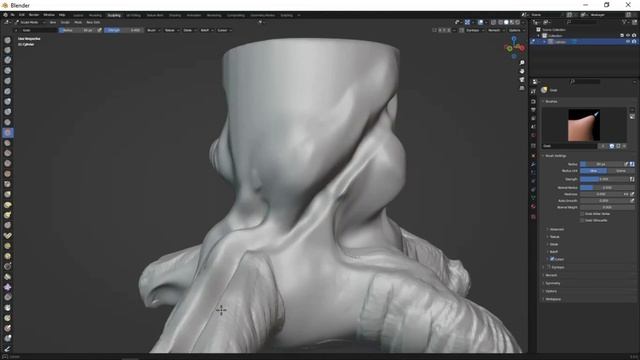Viewport: 640px width, 360px height.
Task: Select the Draw sculpt brush tool
Action: 7,40
